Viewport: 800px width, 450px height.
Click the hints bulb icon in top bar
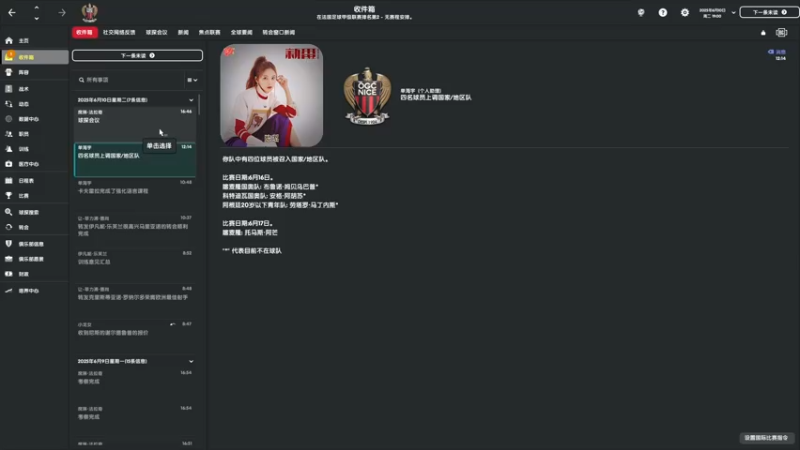[x=641, y=12]
